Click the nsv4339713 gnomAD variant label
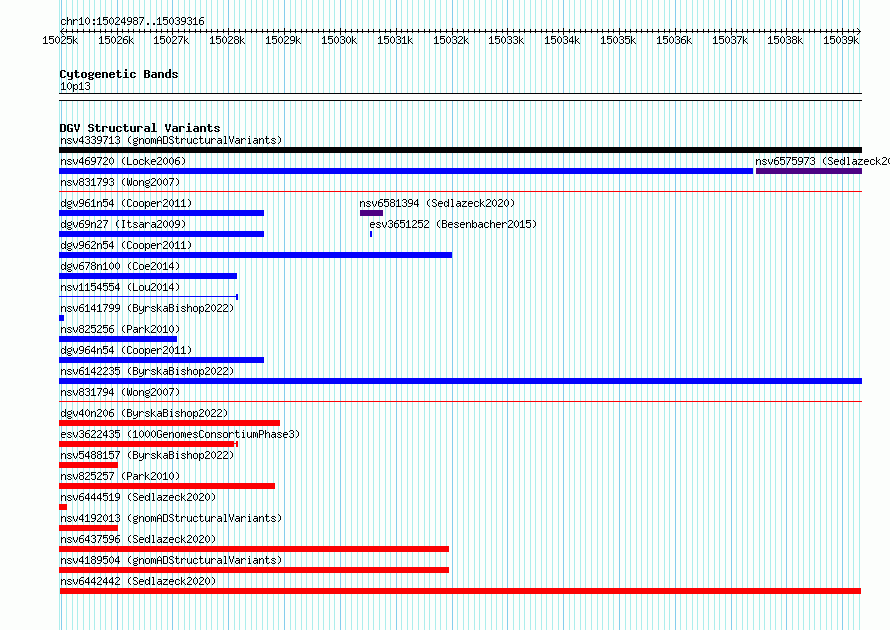 171,140
